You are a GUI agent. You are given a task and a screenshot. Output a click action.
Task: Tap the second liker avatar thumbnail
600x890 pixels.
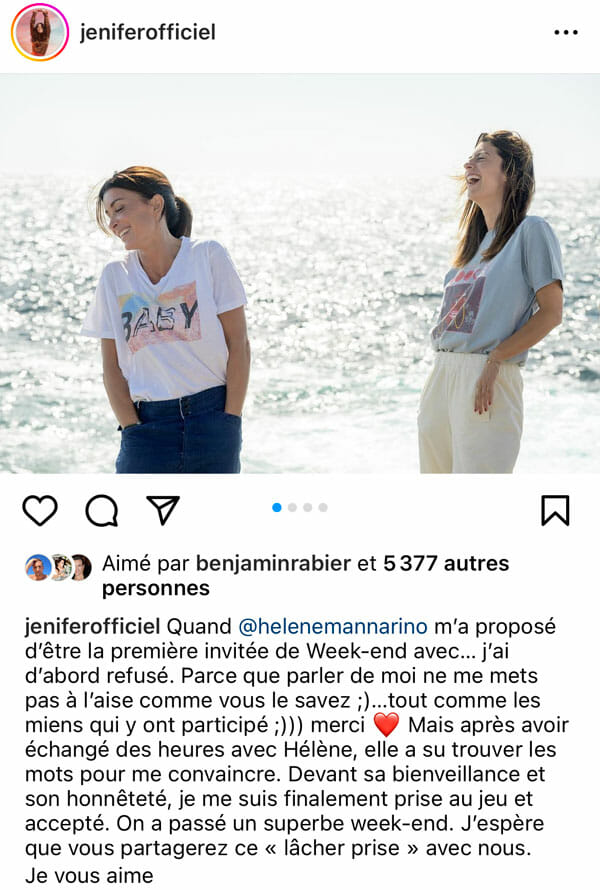(60, 567)
